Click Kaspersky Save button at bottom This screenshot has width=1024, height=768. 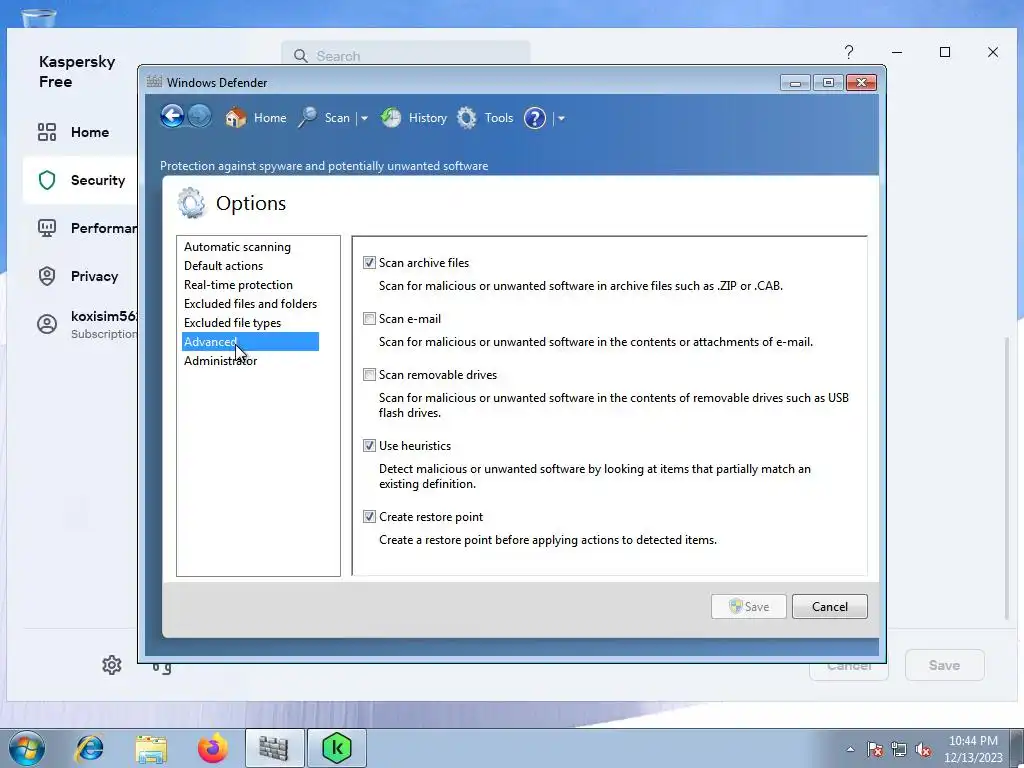tap(944, 665)
